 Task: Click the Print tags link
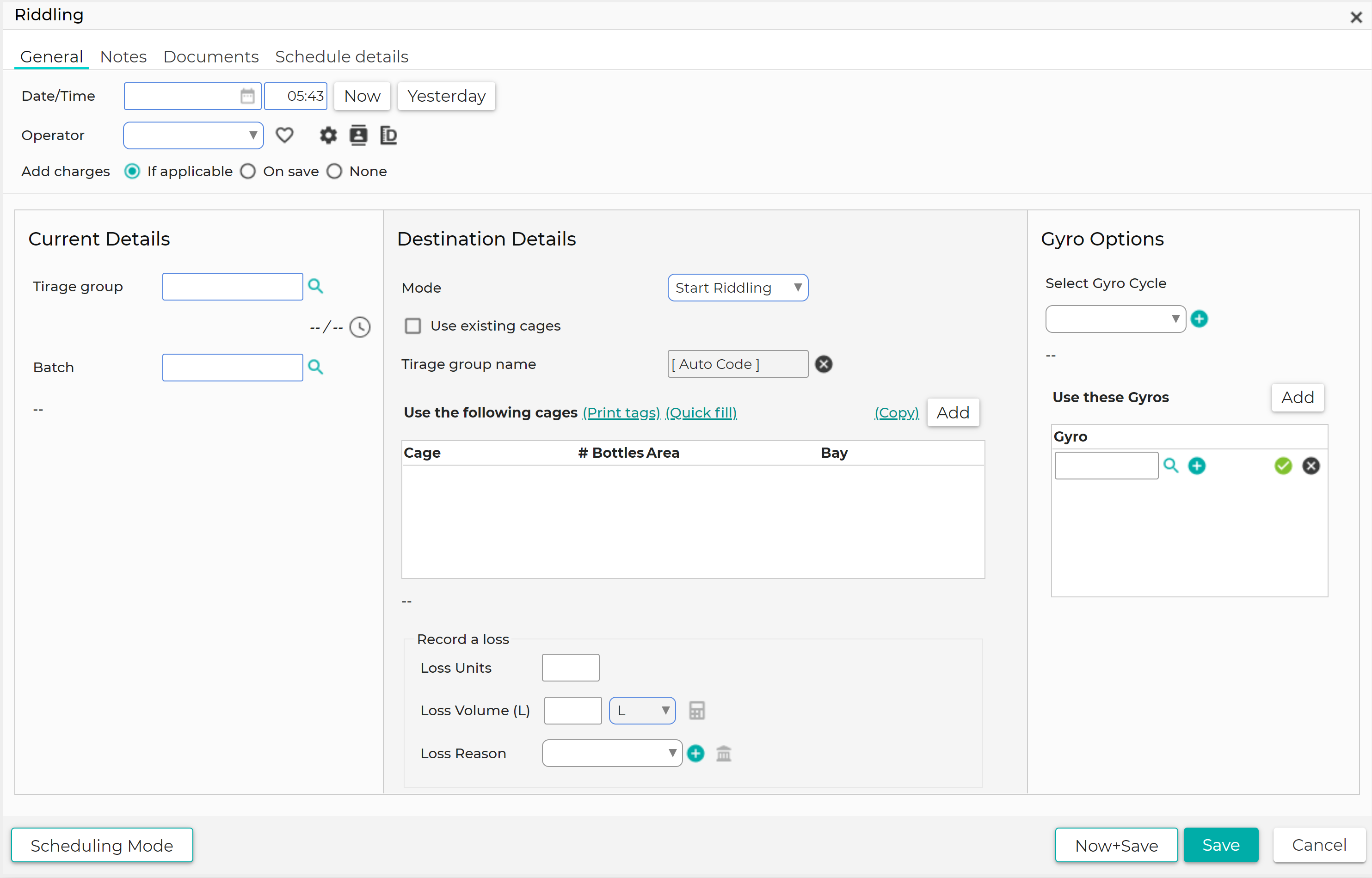tap(621, 412)
